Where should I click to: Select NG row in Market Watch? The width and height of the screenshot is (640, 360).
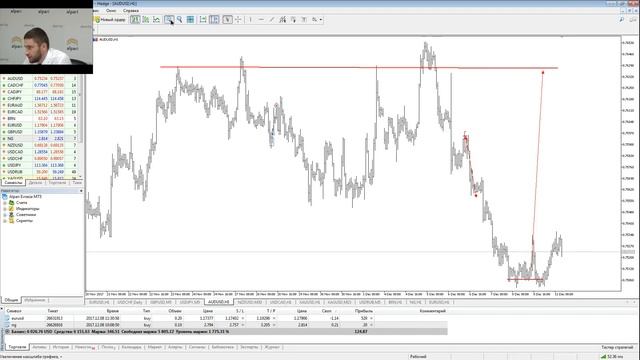click(x=40, y=138)
